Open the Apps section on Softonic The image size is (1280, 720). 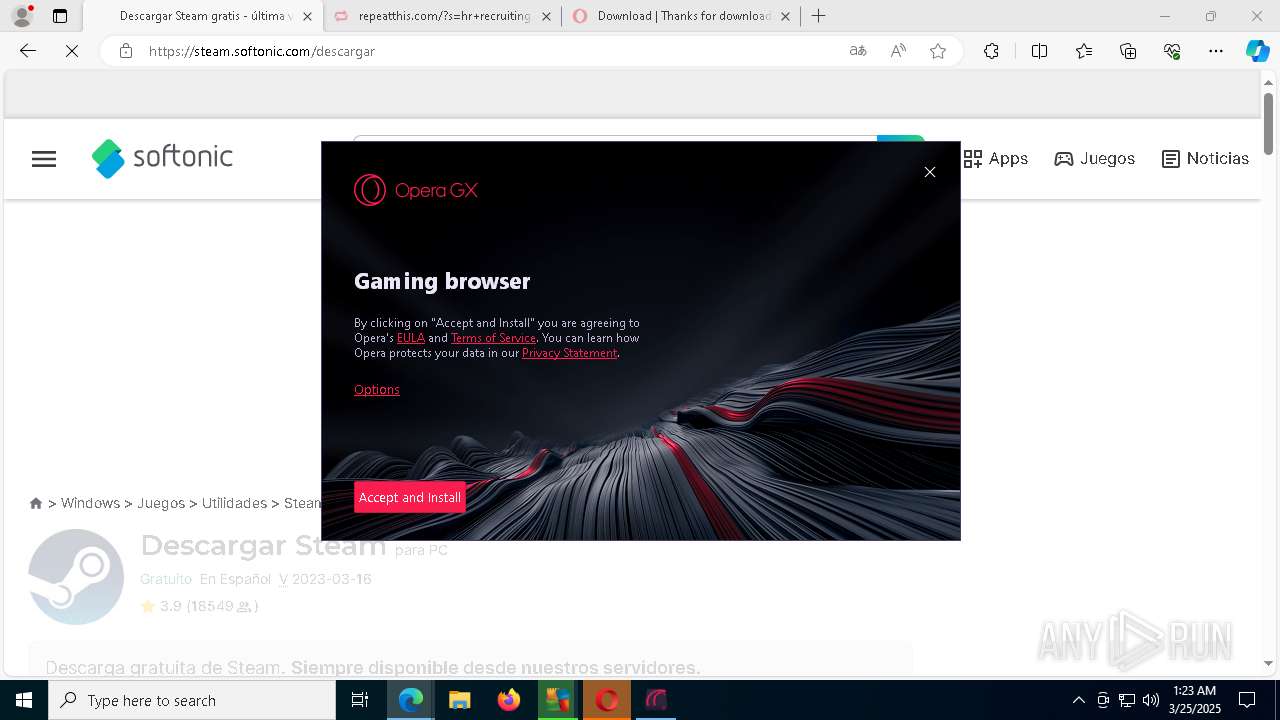(996, 159)
